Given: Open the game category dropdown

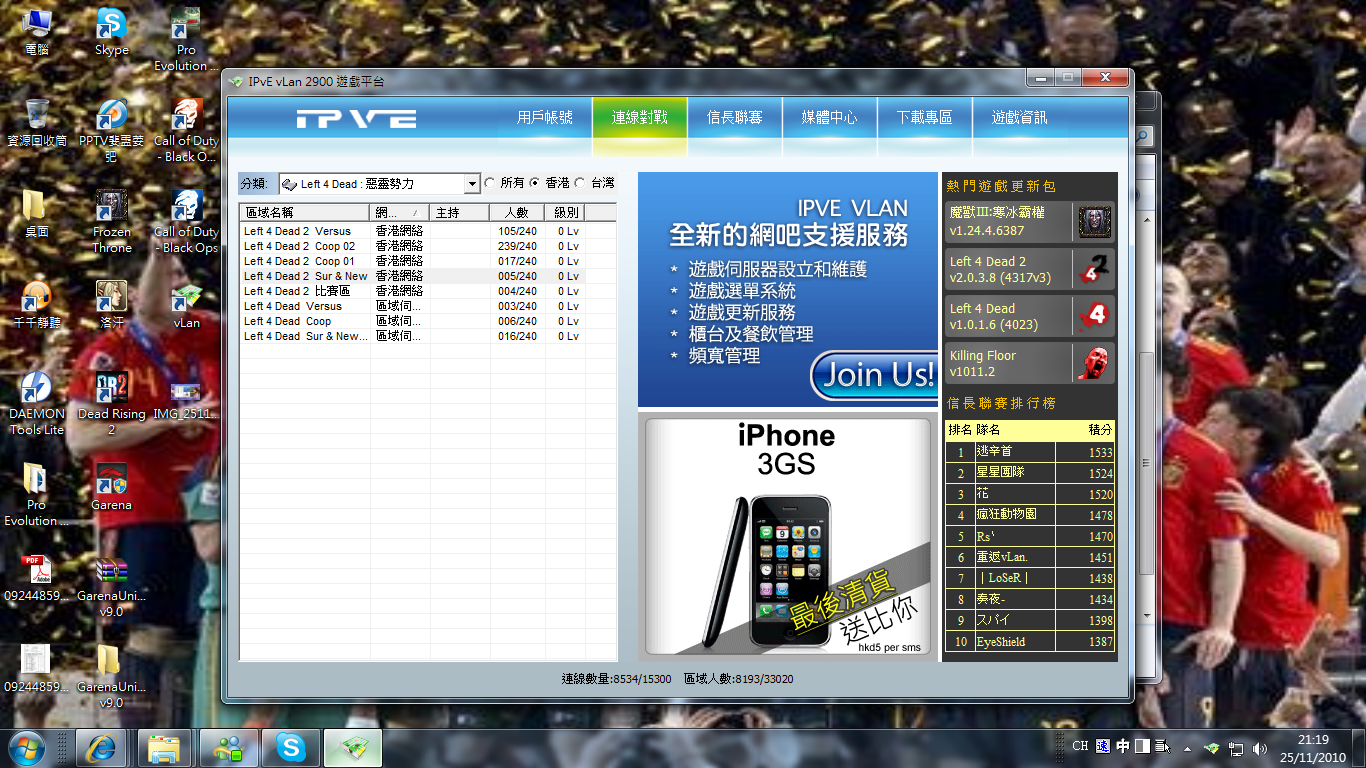Looking at the screenshot, I should [472, 184].
